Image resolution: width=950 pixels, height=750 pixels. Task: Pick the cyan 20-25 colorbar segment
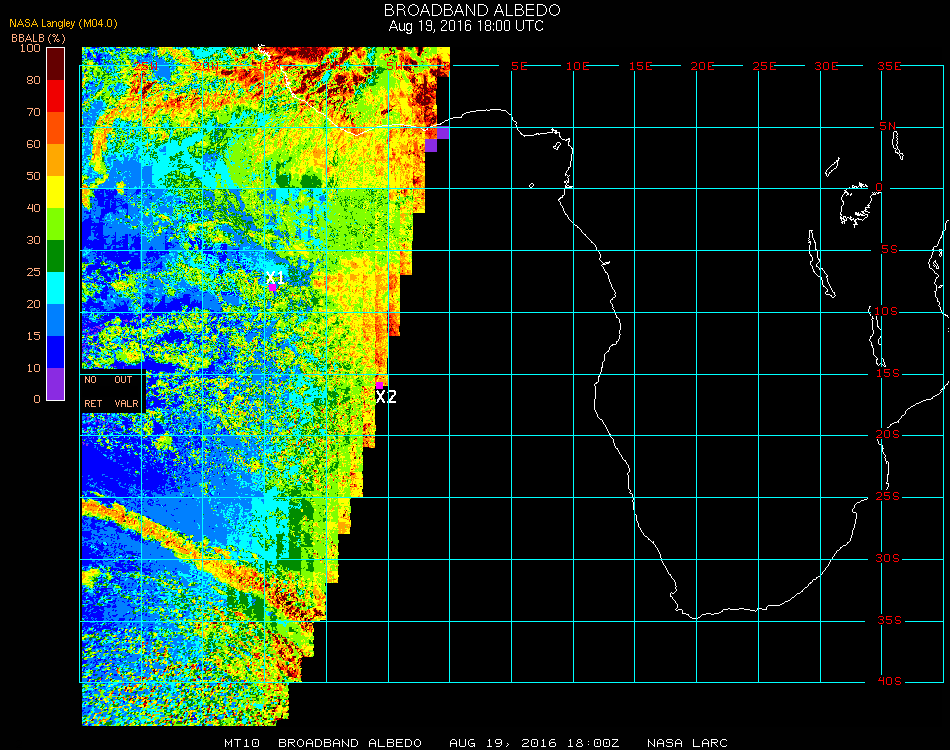56,288
